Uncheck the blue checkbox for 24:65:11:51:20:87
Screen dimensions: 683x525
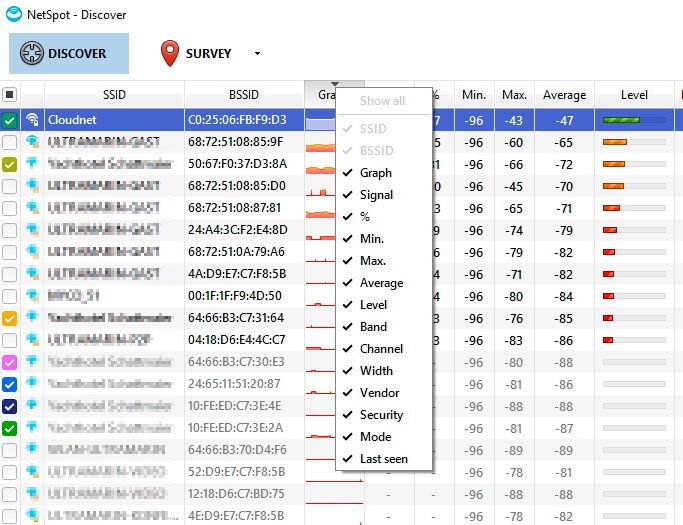[x=10, y=384]
